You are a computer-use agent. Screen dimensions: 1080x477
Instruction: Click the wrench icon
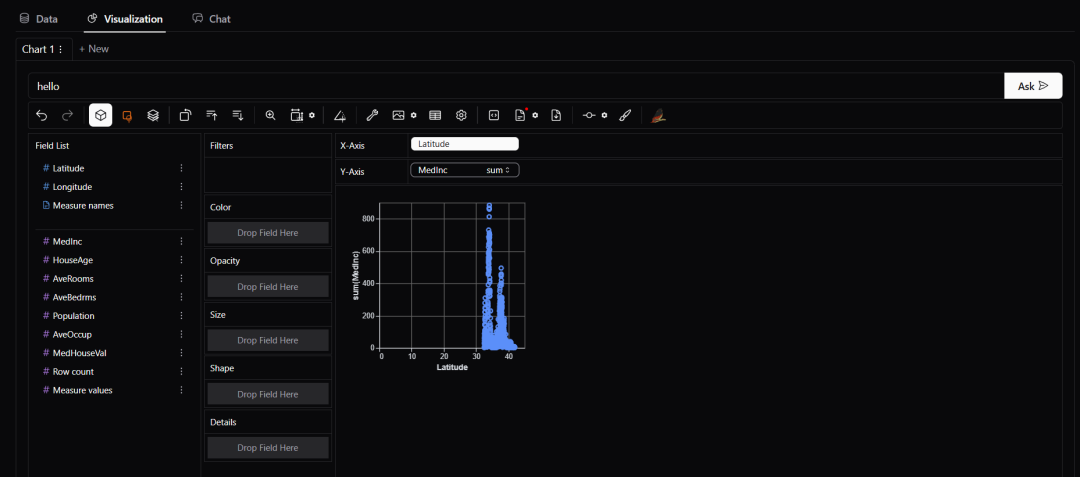click(372, 116)
